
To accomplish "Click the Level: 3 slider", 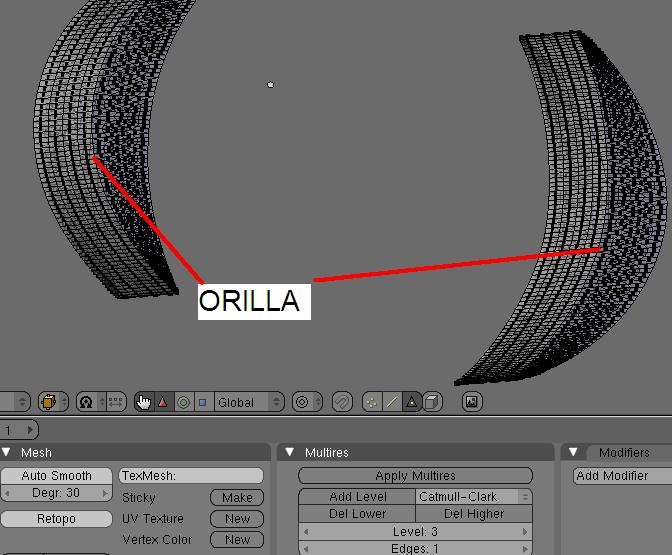I will coord(415,532).
